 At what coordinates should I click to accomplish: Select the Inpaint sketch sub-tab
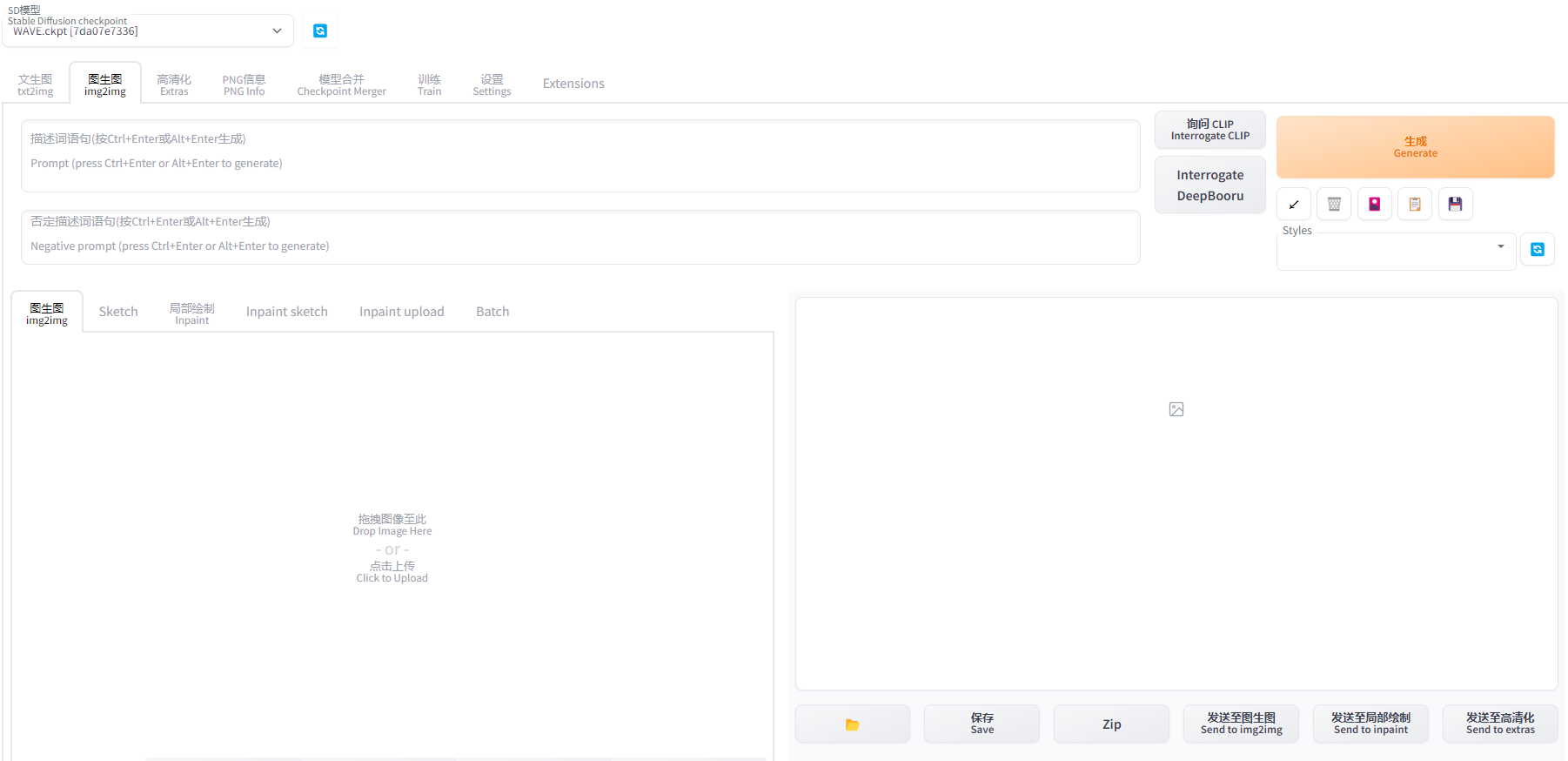[286, 312]
